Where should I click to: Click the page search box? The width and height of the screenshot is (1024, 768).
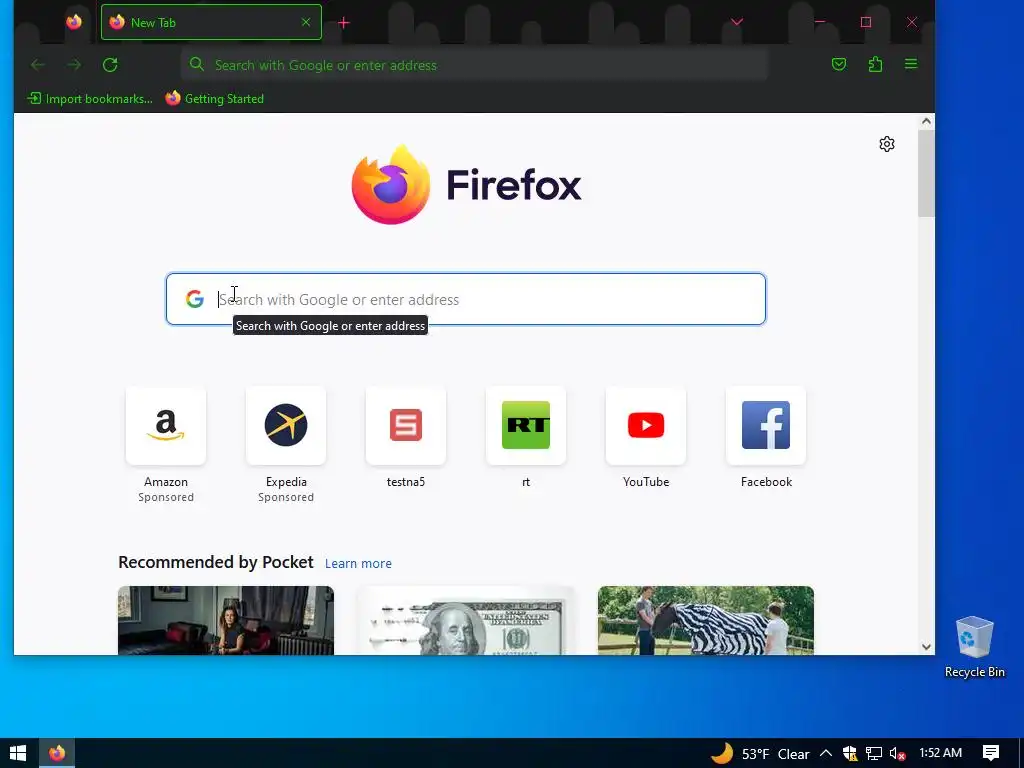466,299
